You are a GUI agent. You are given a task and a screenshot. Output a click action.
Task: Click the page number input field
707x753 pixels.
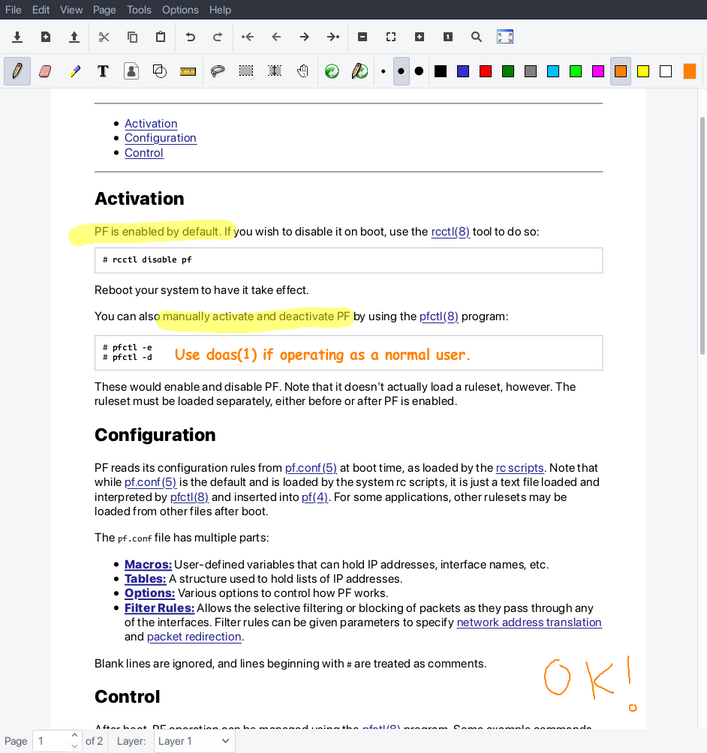(52, 741)
